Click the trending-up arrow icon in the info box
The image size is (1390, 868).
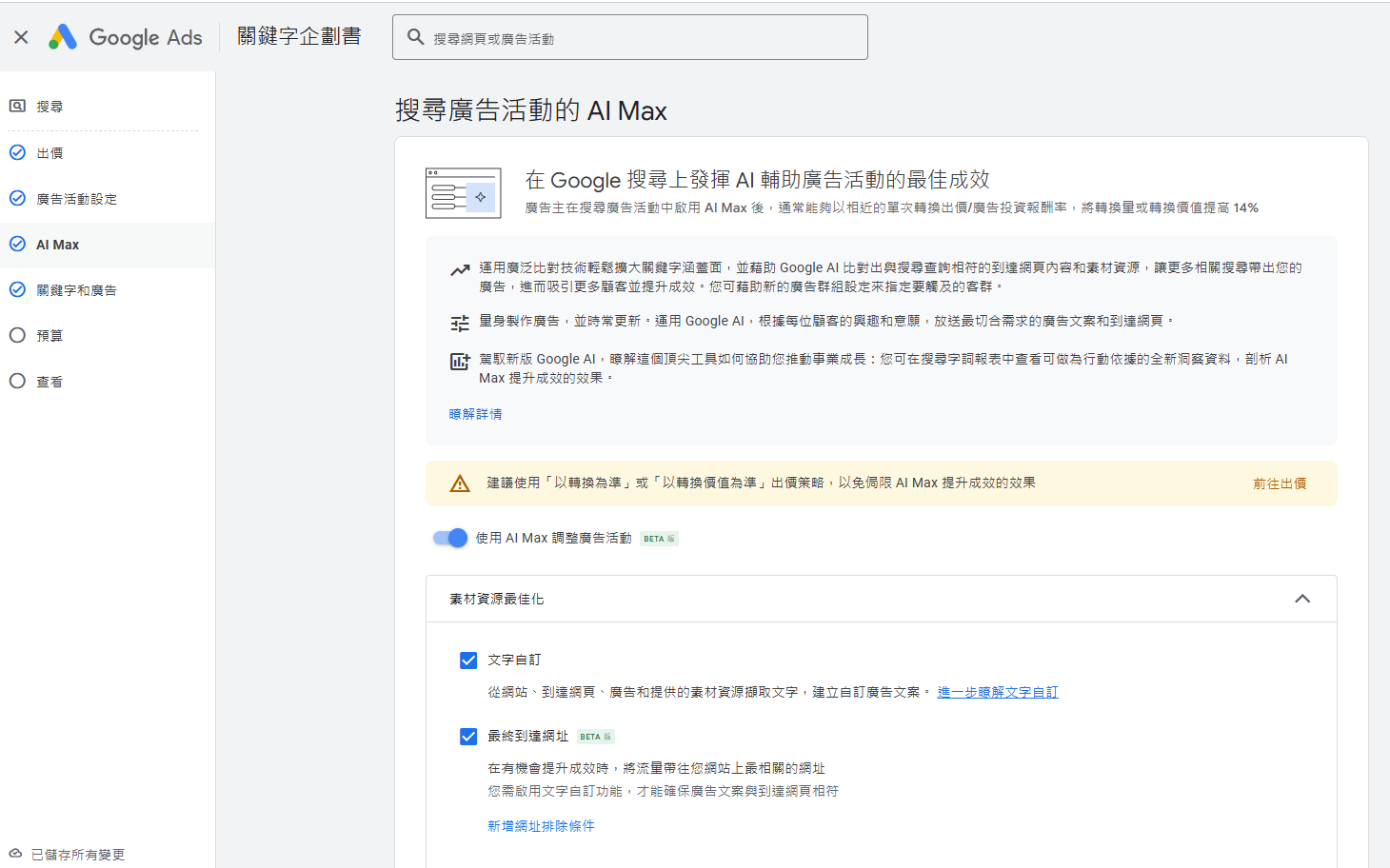point(460,270)
